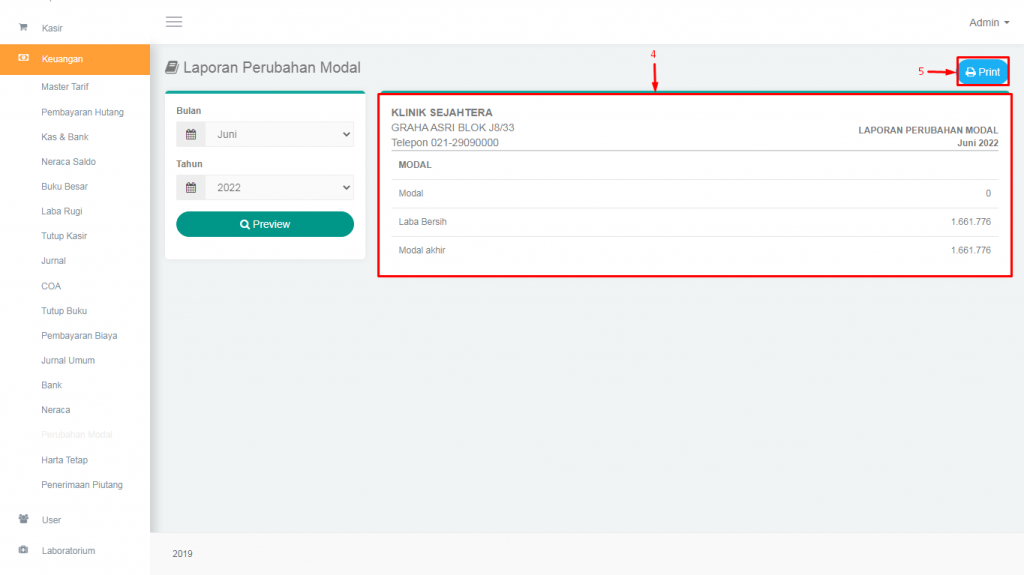This screenshot has width=1024, height=575.
Task: Select Jurnal Umum from sidebar
Action: (68, 360)
